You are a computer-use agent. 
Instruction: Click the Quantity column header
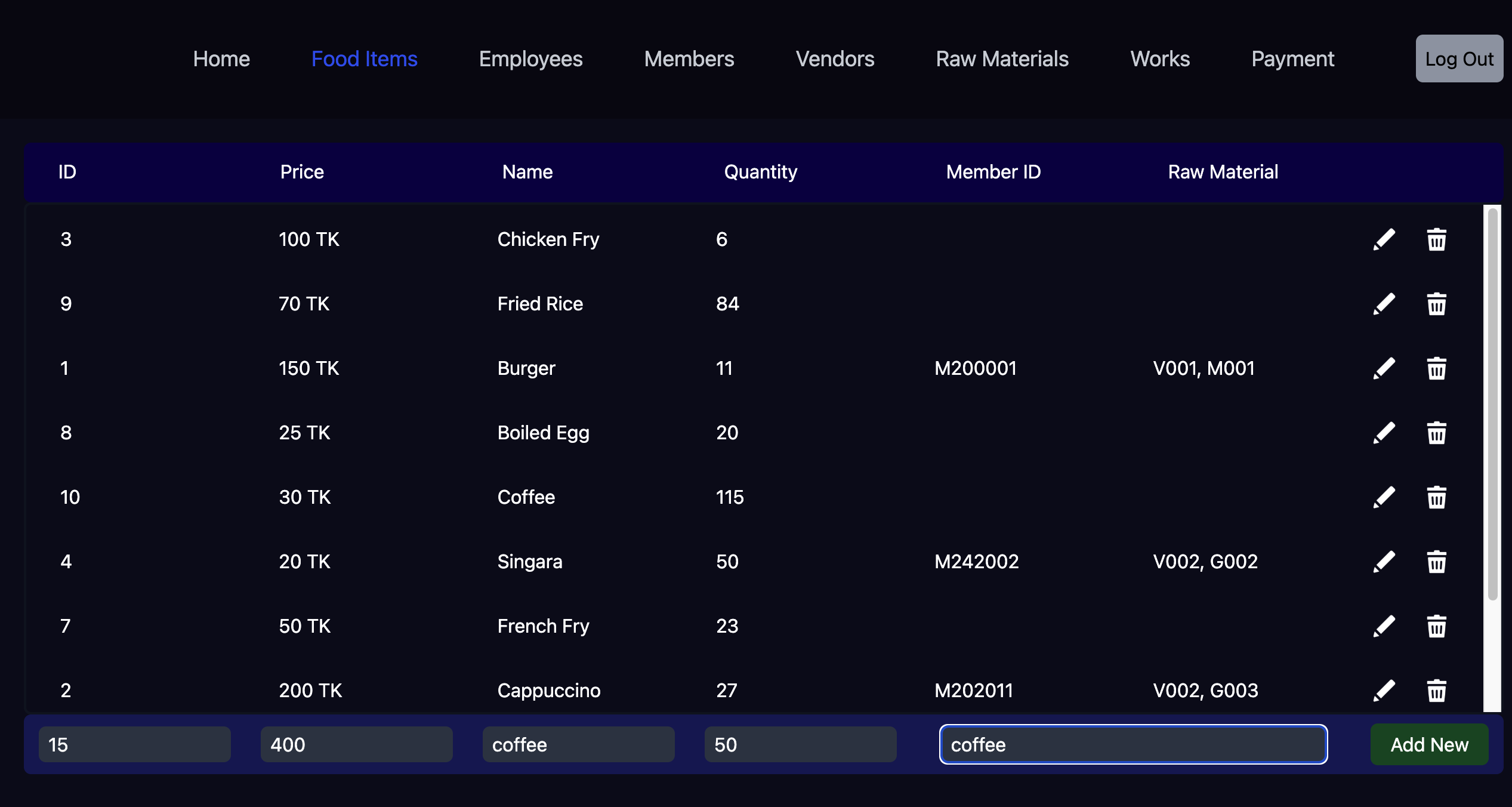(x=761, y=172)
